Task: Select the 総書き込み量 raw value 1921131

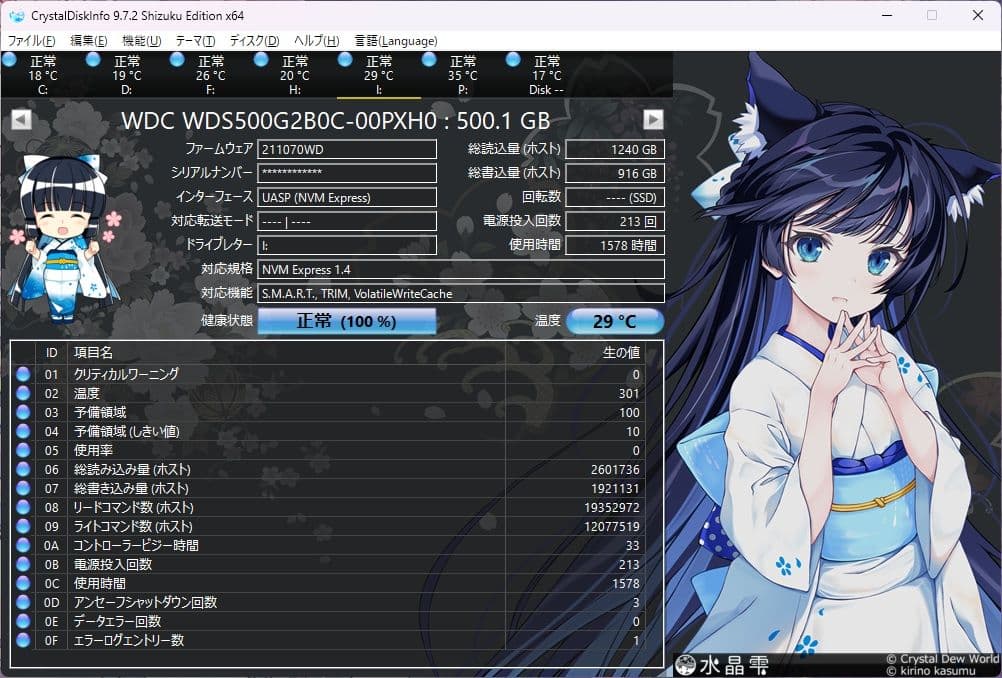Action: tap(615, 489)
